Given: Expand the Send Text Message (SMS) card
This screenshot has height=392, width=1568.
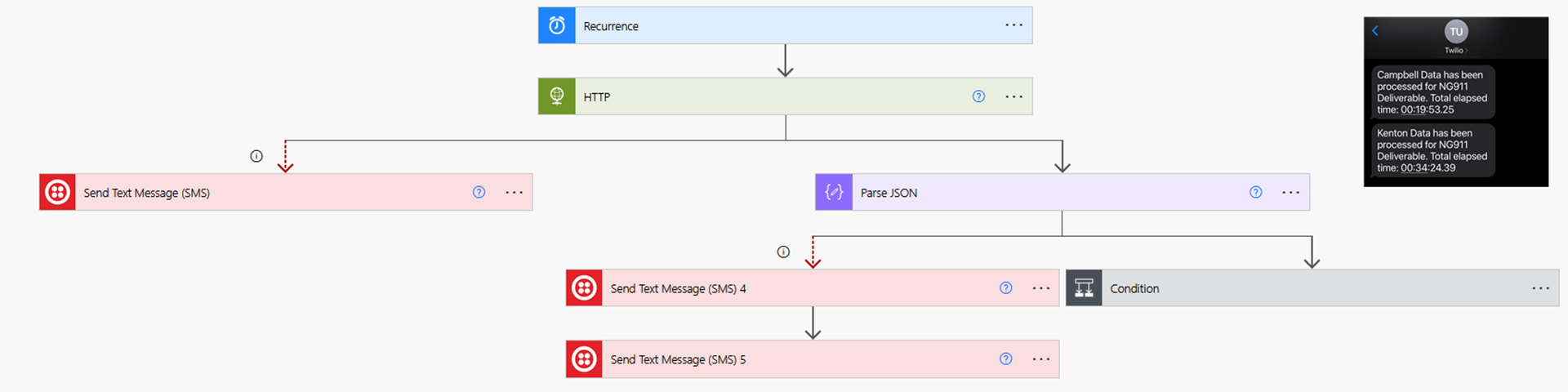Looking at the screenshot, I should click(x=286, y=192).
